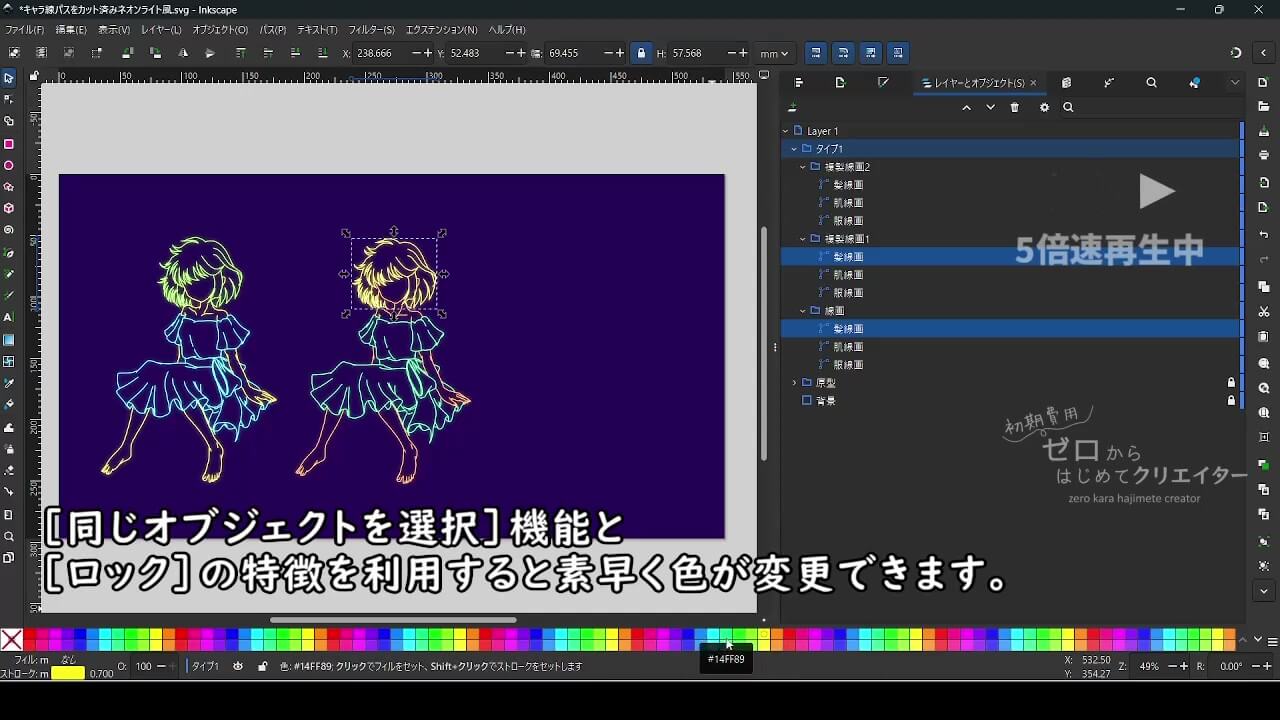
Task: Expand the 原型 layer group
Action: (x=795, y=382)
